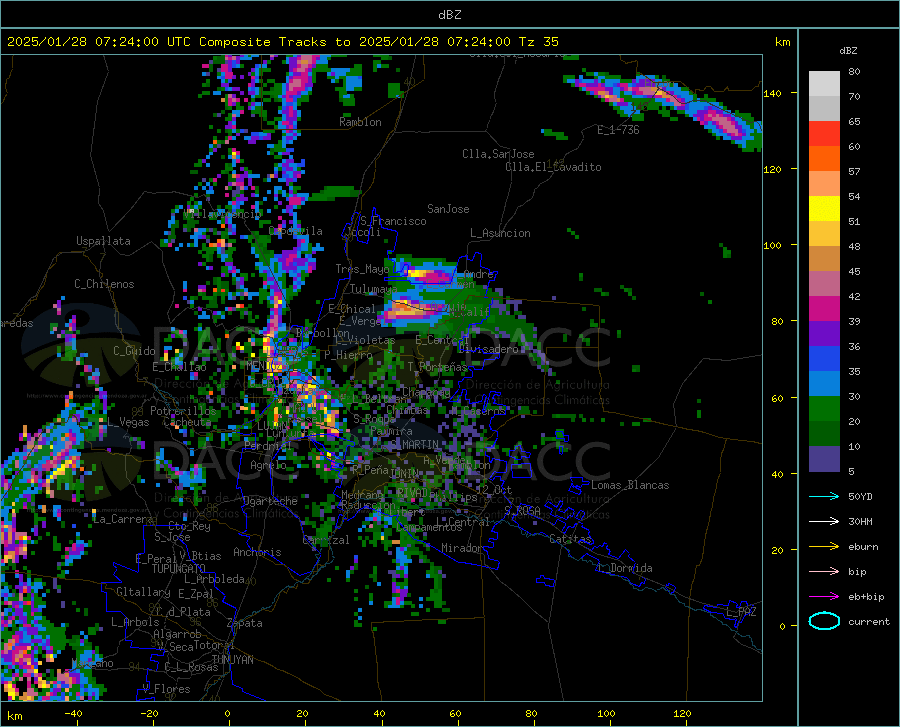Click the 120 tick on the horizontal axis
Viewport: 900px width, 727px height.
(x=682, y=714)
